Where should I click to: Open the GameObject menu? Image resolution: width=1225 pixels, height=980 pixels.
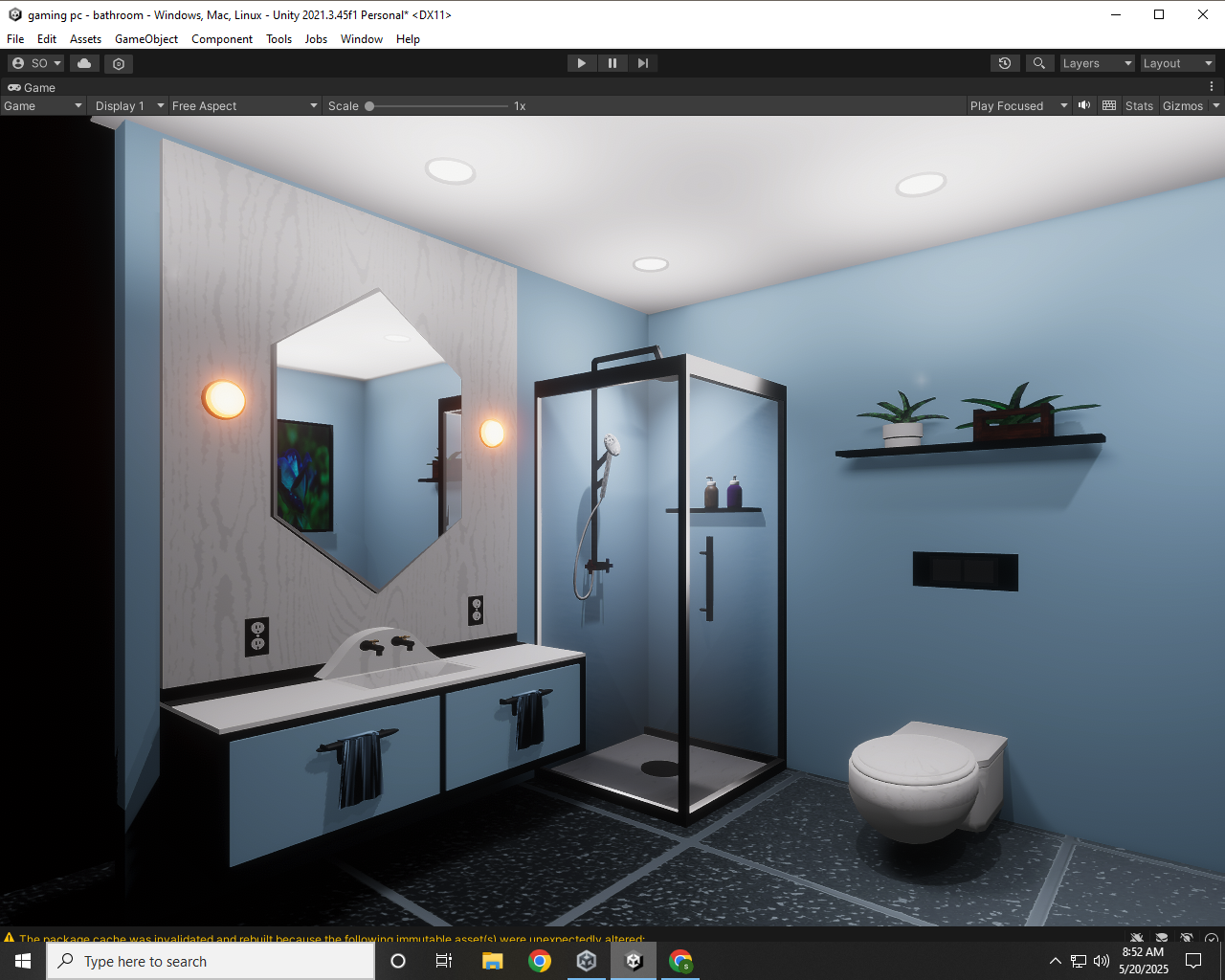[x=145, y=39]
